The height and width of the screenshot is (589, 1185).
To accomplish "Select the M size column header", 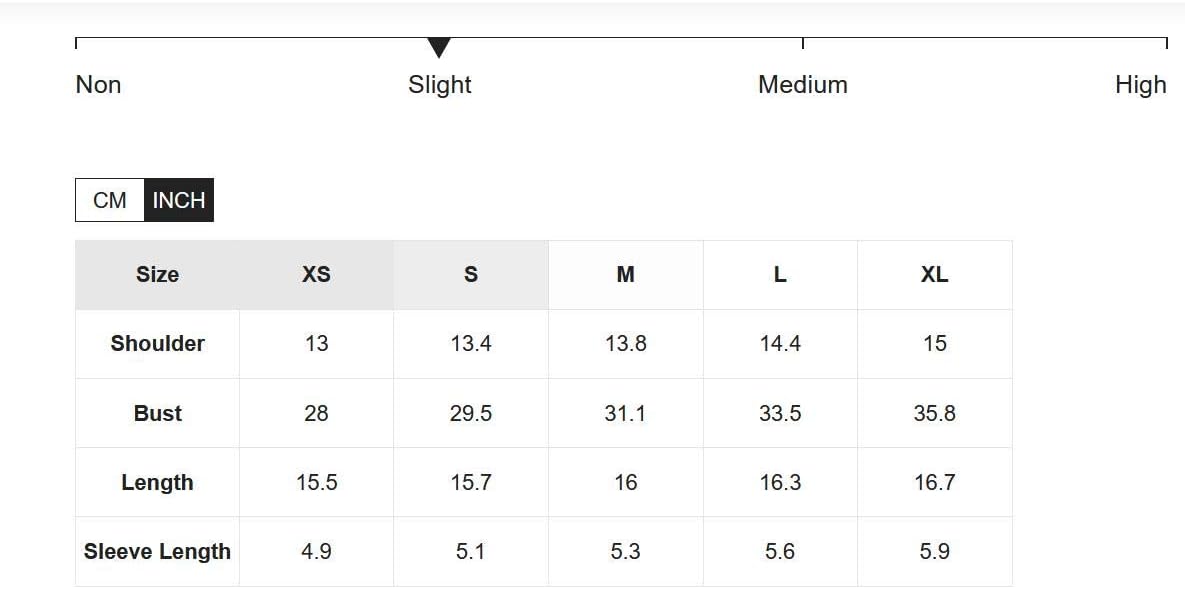I will [x=626, y=274].
